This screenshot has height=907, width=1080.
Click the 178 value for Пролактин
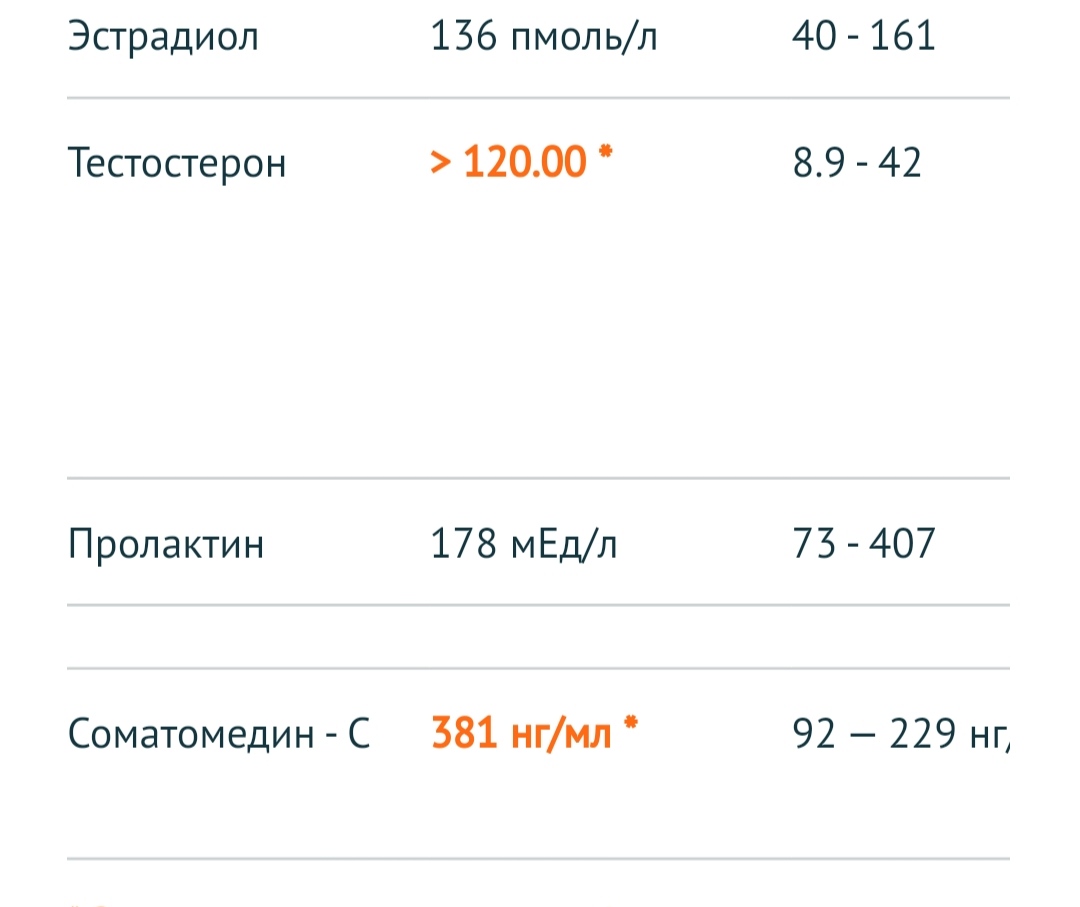click(465, 546)
